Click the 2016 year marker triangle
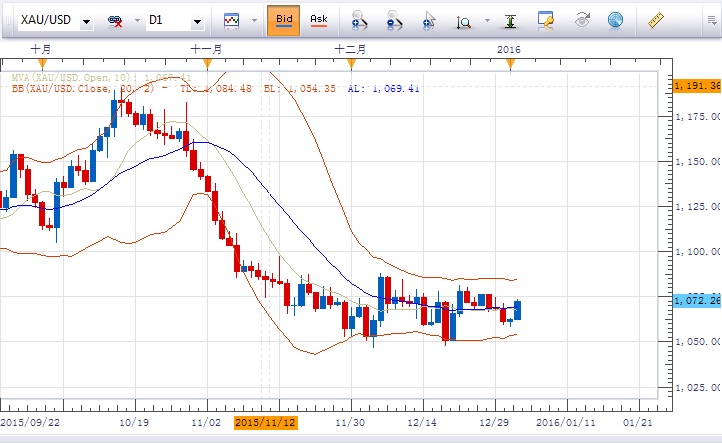Screen dimensions: 722x443 (510, 64)
